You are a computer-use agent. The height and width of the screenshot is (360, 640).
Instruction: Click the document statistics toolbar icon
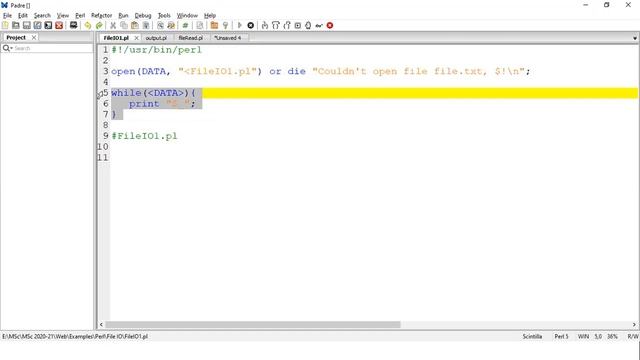[x=200, y=25]
